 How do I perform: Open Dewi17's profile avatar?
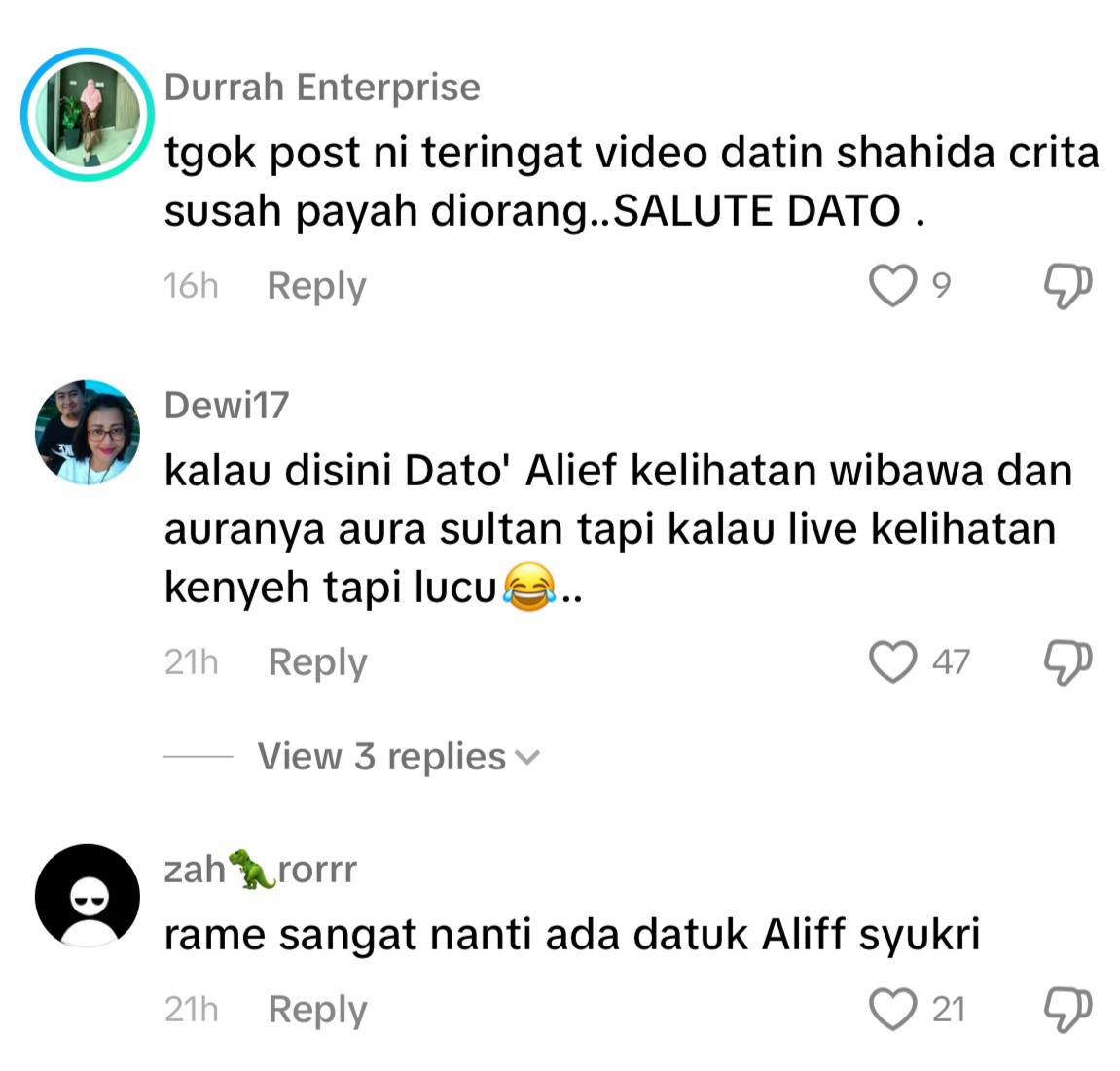(88, 433)
